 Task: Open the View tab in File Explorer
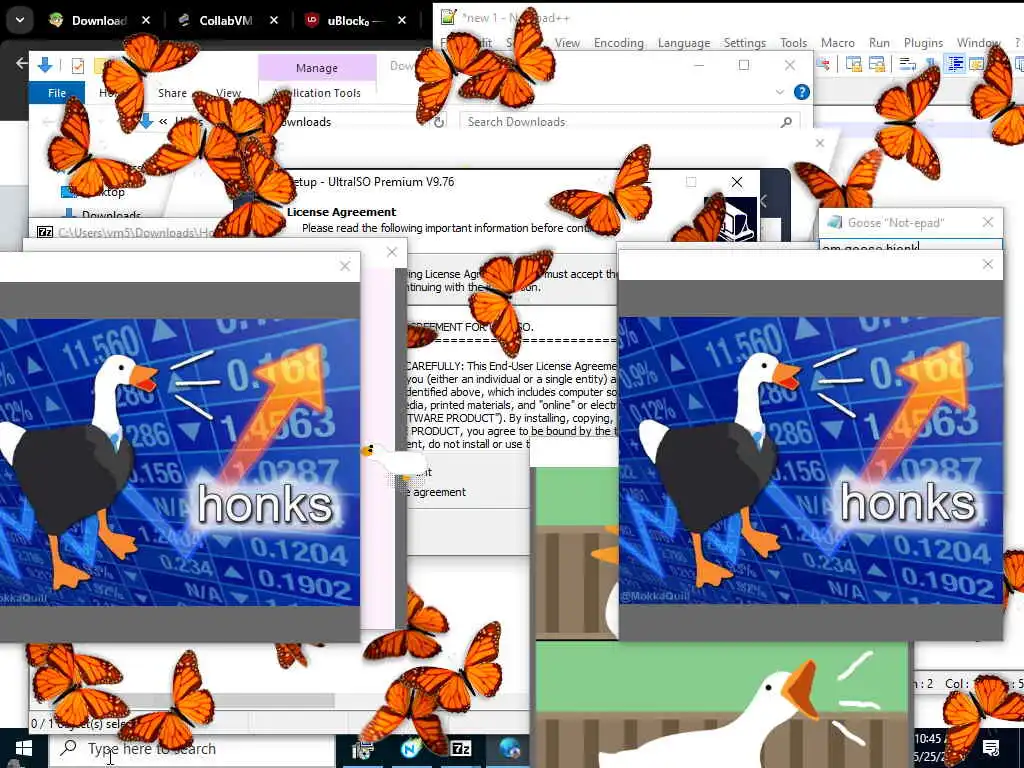pyautogui.click(x=229, y=93)
